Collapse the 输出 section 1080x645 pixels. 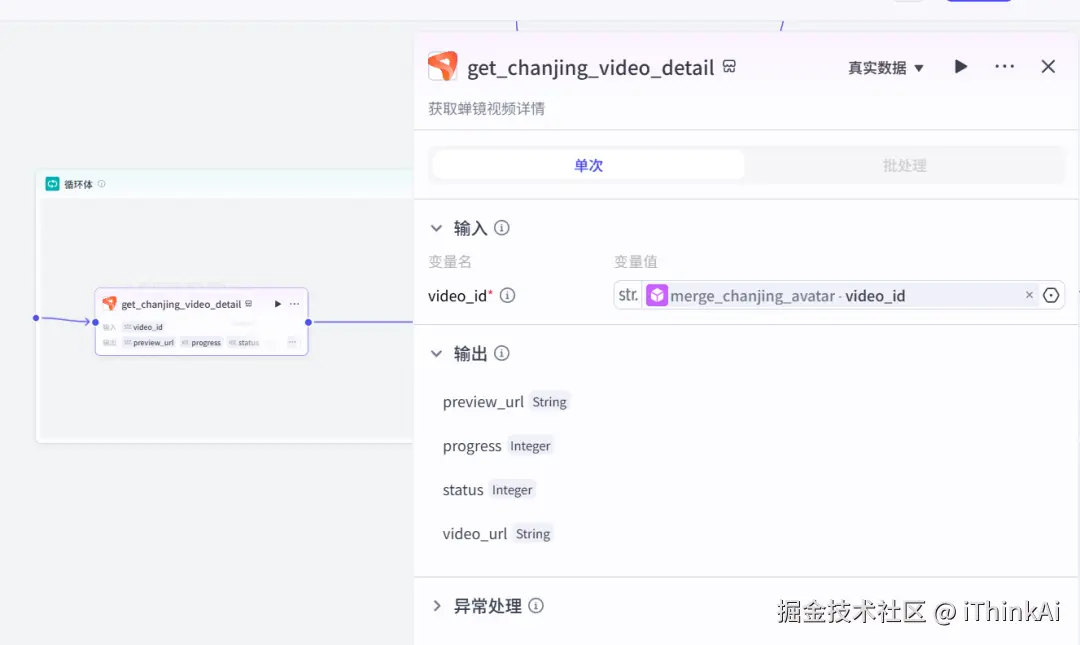[x=436, y=353]
